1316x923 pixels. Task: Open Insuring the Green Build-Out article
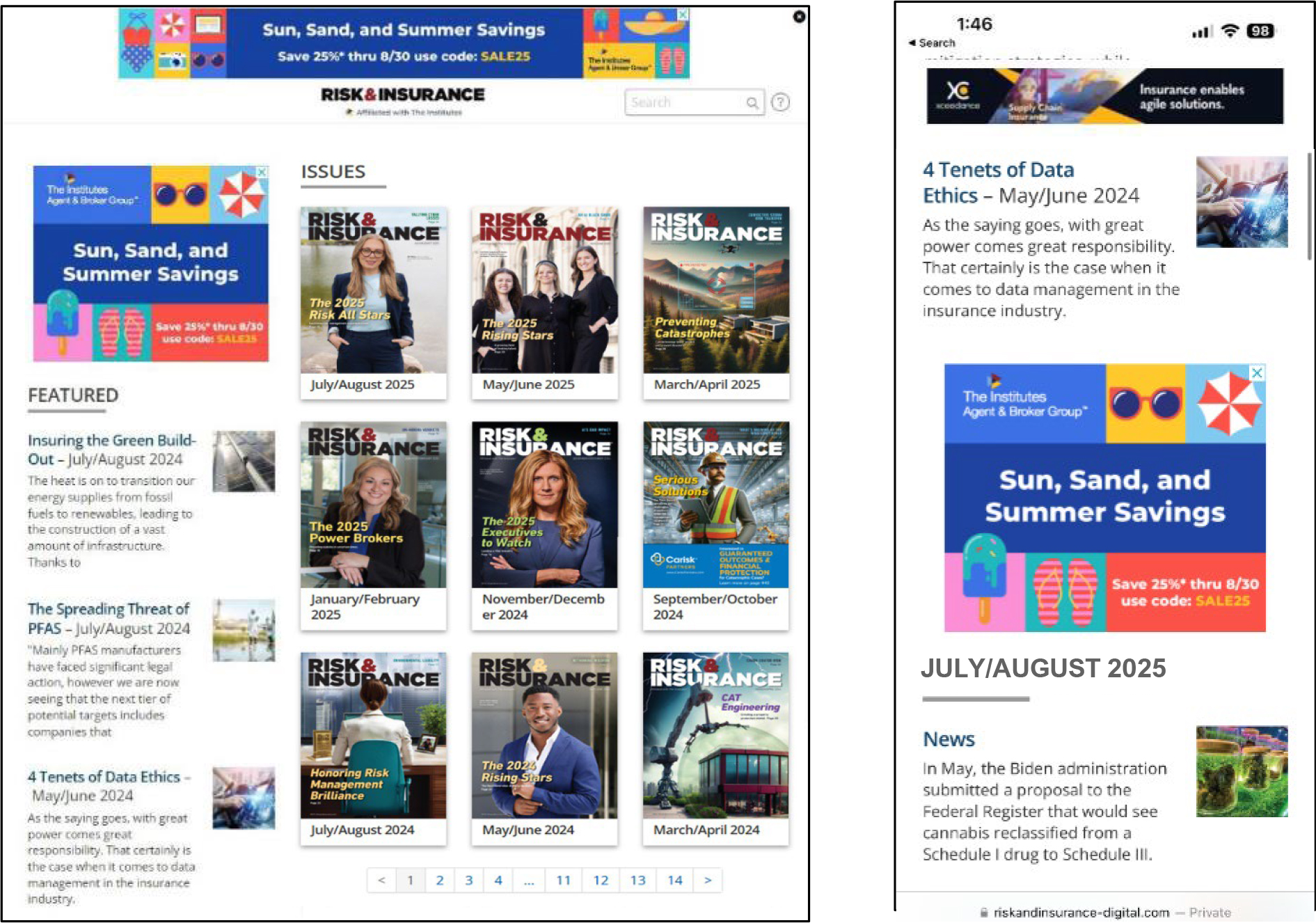point(111,450)
